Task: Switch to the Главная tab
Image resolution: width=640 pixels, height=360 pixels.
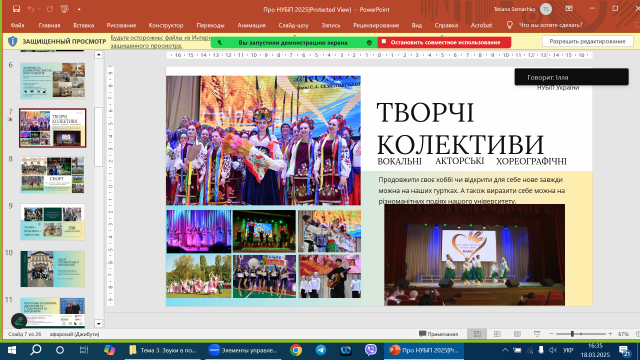Action: click(49, 25)
